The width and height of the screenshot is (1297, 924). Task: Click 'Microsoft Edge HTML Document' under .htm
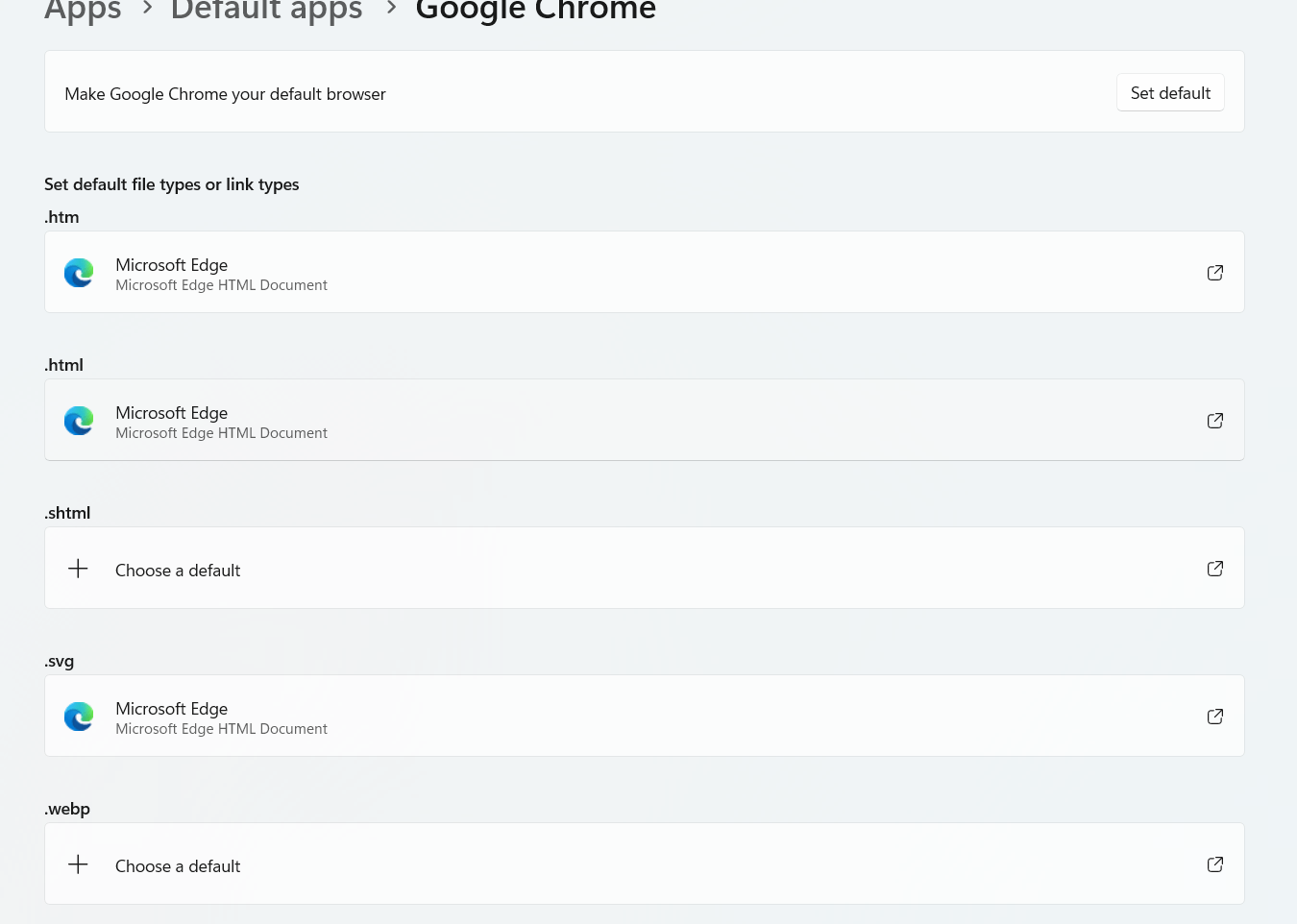tap(221, 285)
